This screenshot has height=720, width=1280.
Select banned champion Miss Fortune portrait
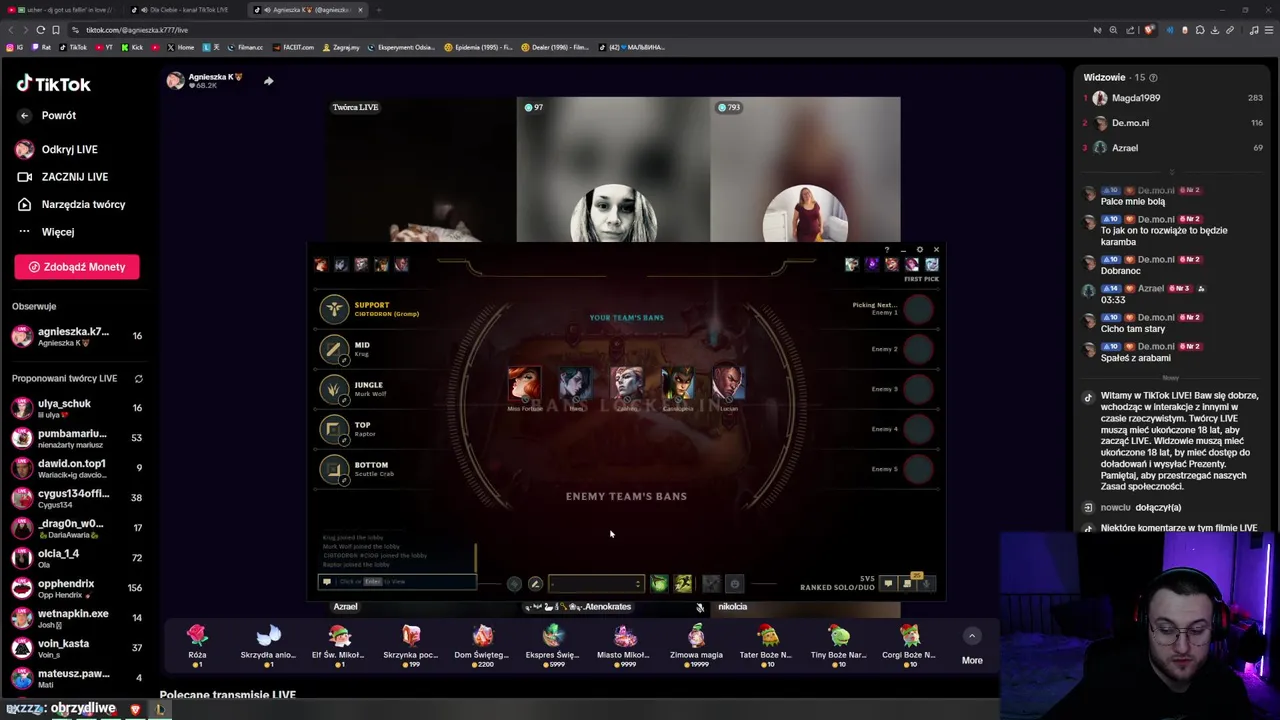[525, 384]
